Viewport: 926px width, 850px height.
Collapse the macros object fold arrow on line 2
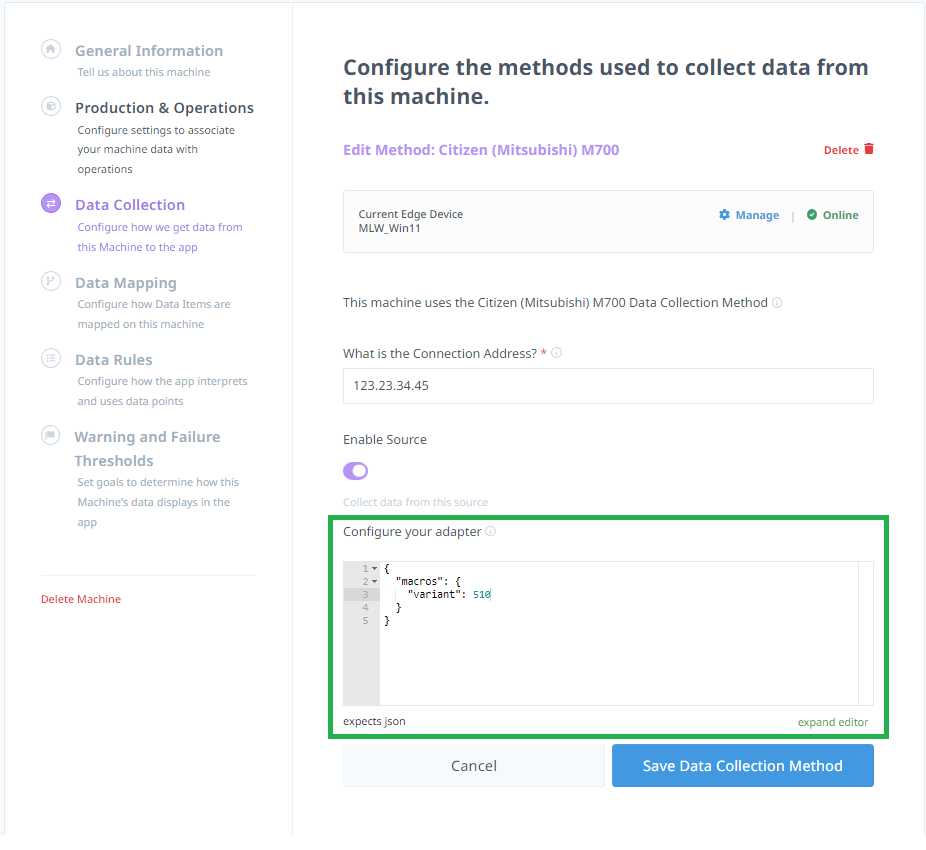tap(373, 581)
